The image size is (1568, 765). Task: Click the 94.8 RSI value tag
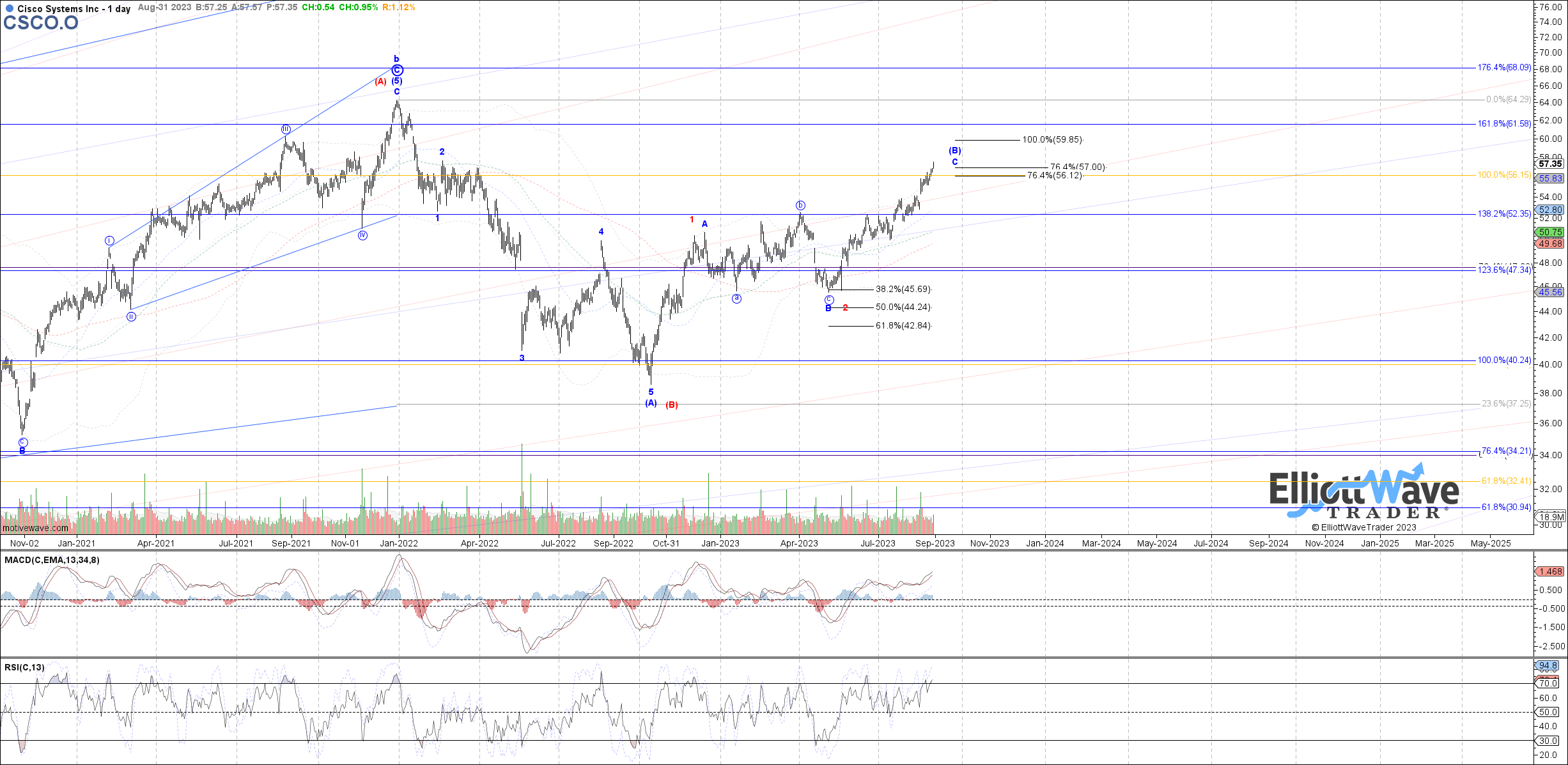1549,665
